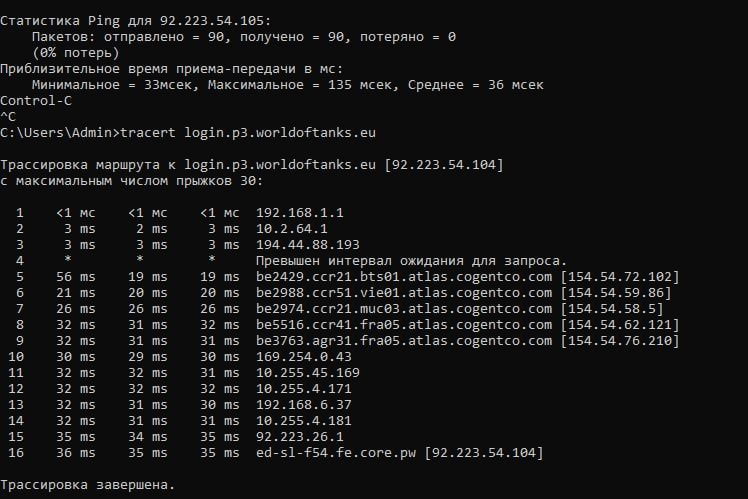Click the 92.223.26.1 address in hop 15
The image size is (748, 499).
(x=300, y=437)
